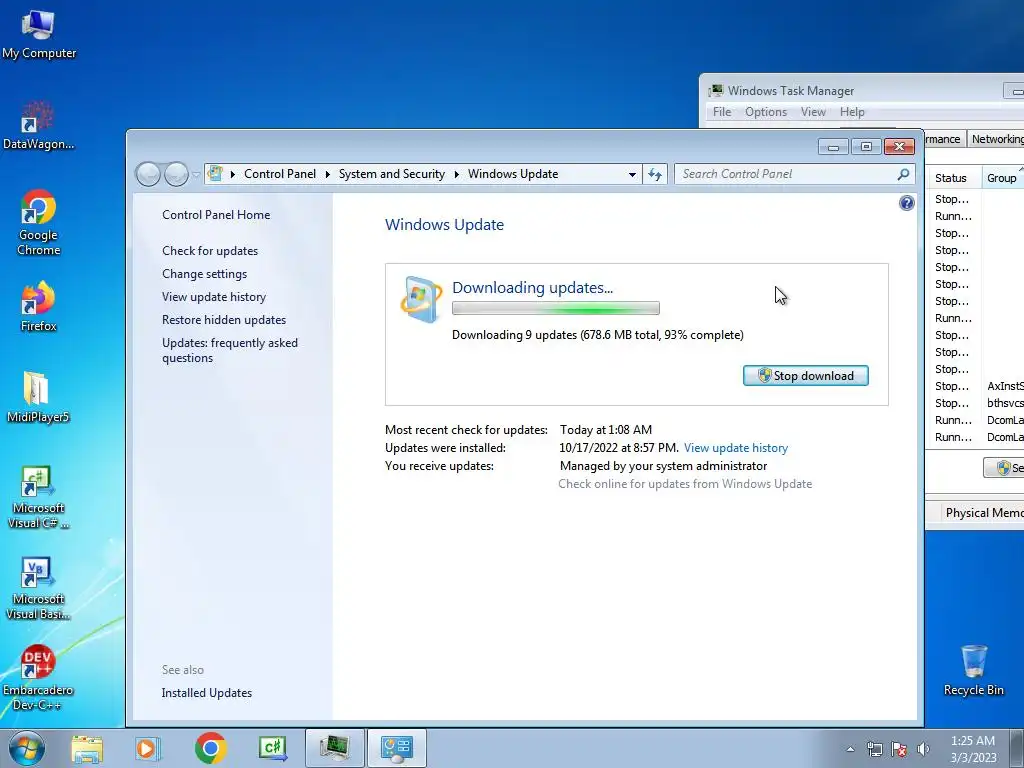Open View update history in sidebar
The width and height of the screenshot is (1024, 768).
point(214,296)
